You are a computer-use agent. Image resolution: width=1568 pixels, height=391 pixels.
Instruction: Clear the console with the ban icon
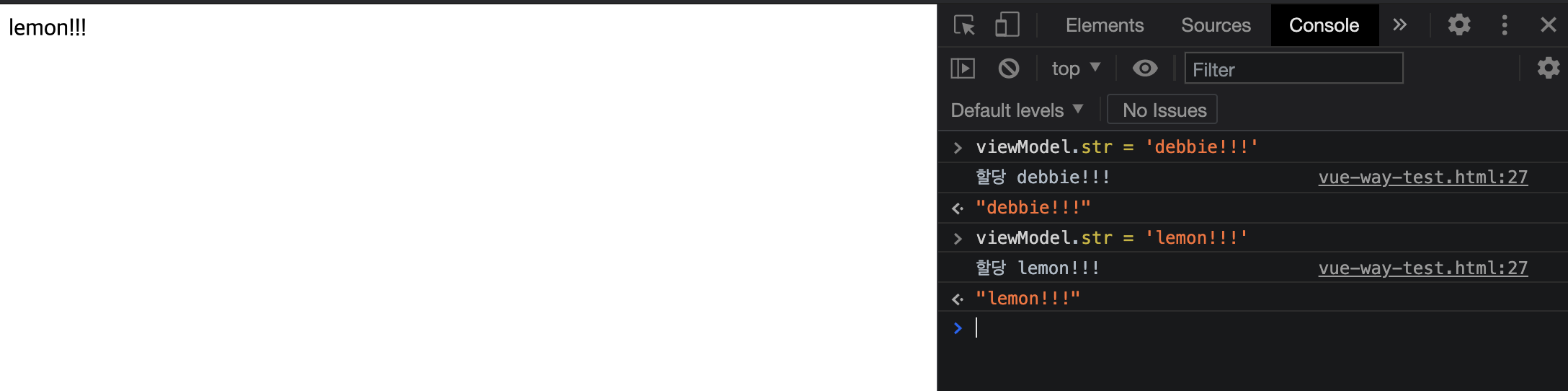pyautogui.click(x=1009, y=69)
